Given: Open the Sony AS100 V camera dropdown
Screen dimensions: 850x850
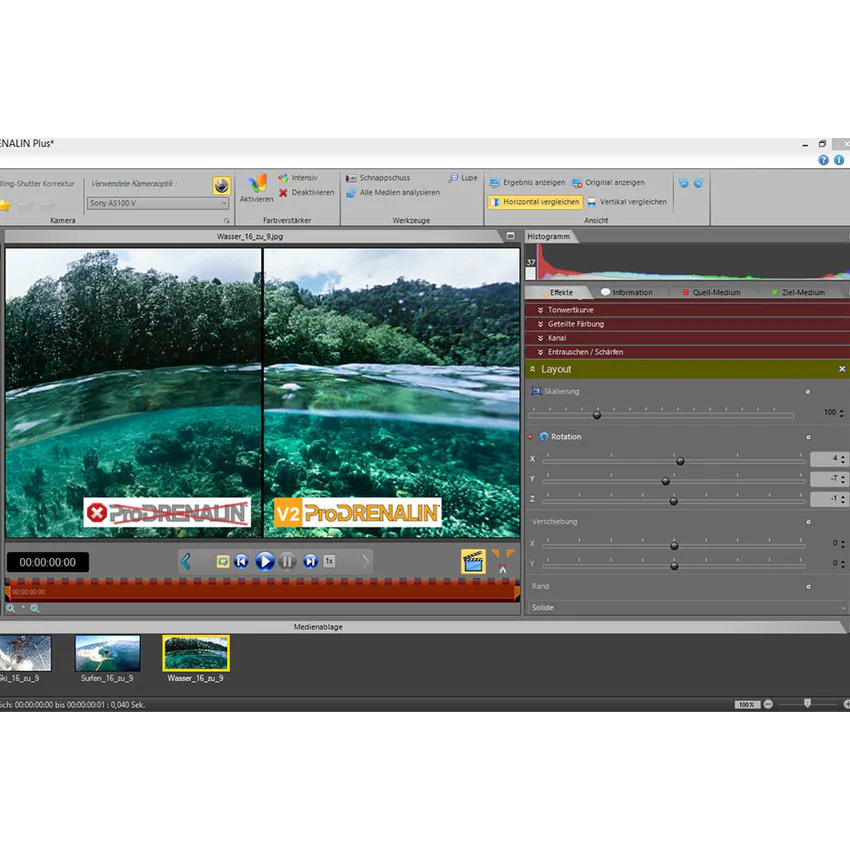Looking at the screenshot, I should point(158,203).
